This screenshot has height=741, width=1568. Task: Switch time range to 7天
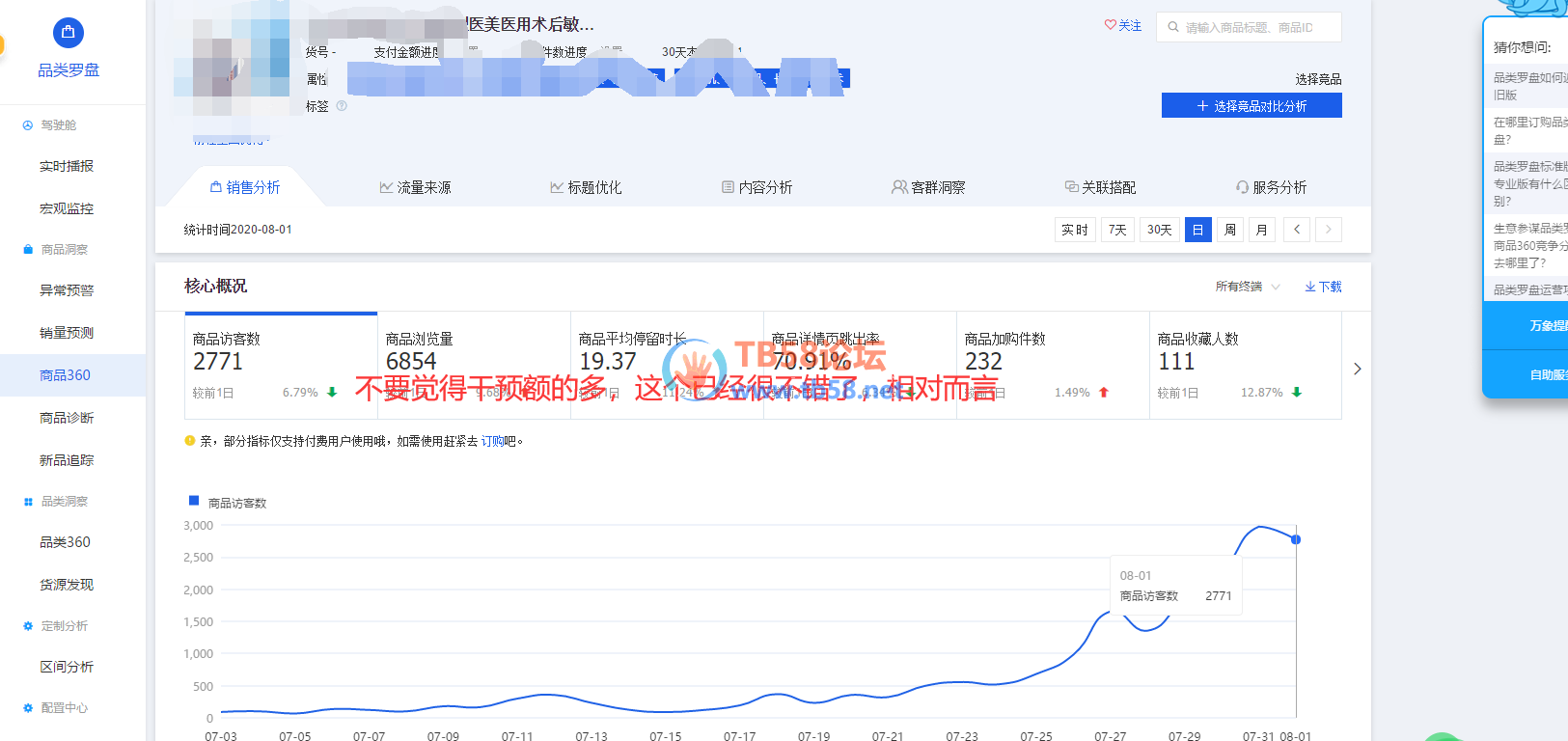point(1117,230)
